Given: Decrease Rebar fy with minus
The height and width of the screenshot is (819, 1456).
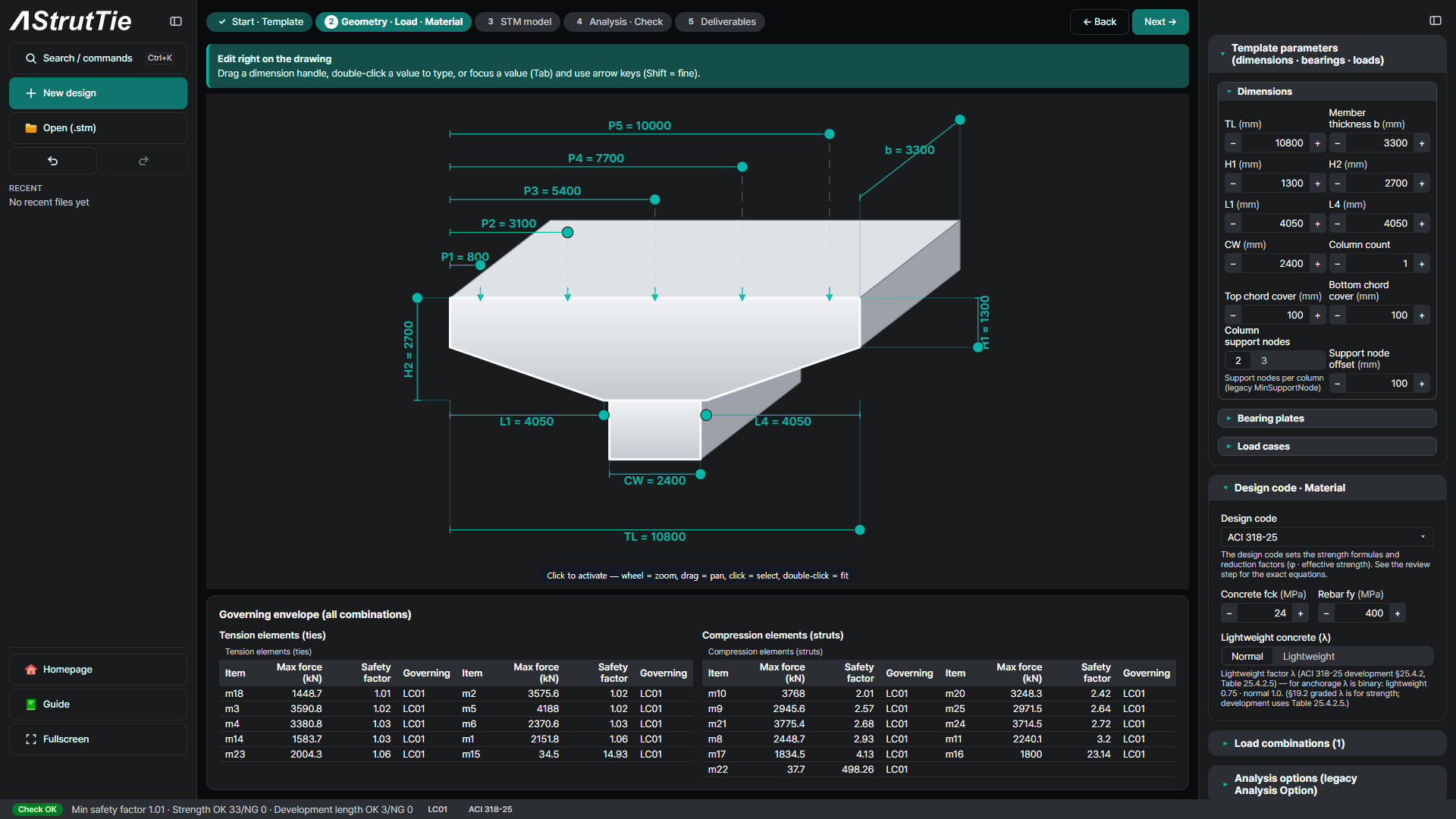Looking at the screenshot, I should point(1326,613).
